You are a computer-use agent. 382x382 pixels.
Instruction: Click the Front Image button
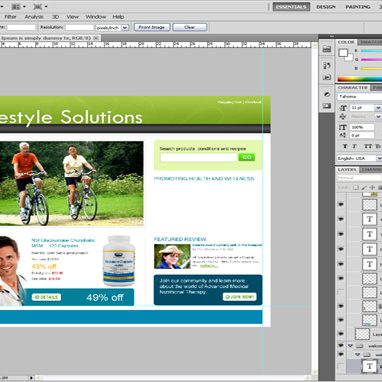coord(152,27)
